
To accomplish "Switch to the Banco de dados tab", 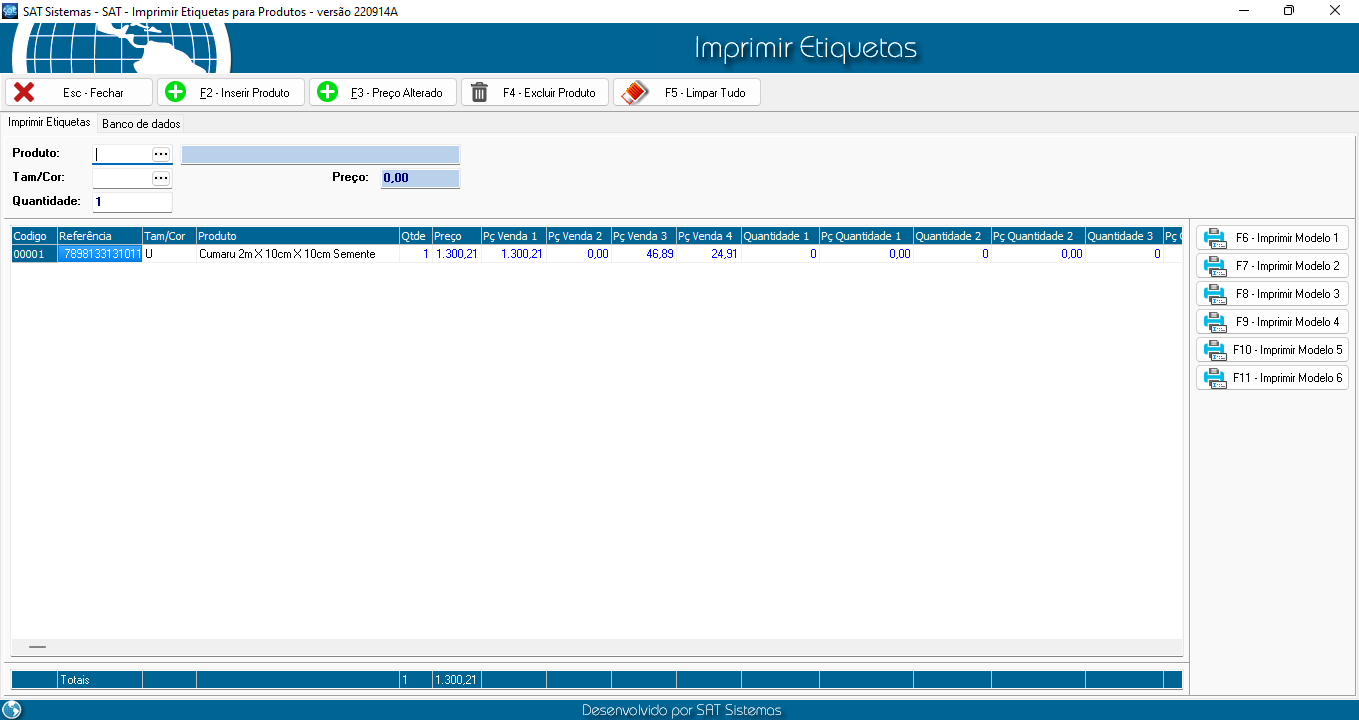I will pyautogui.click(x=141, y=124).
